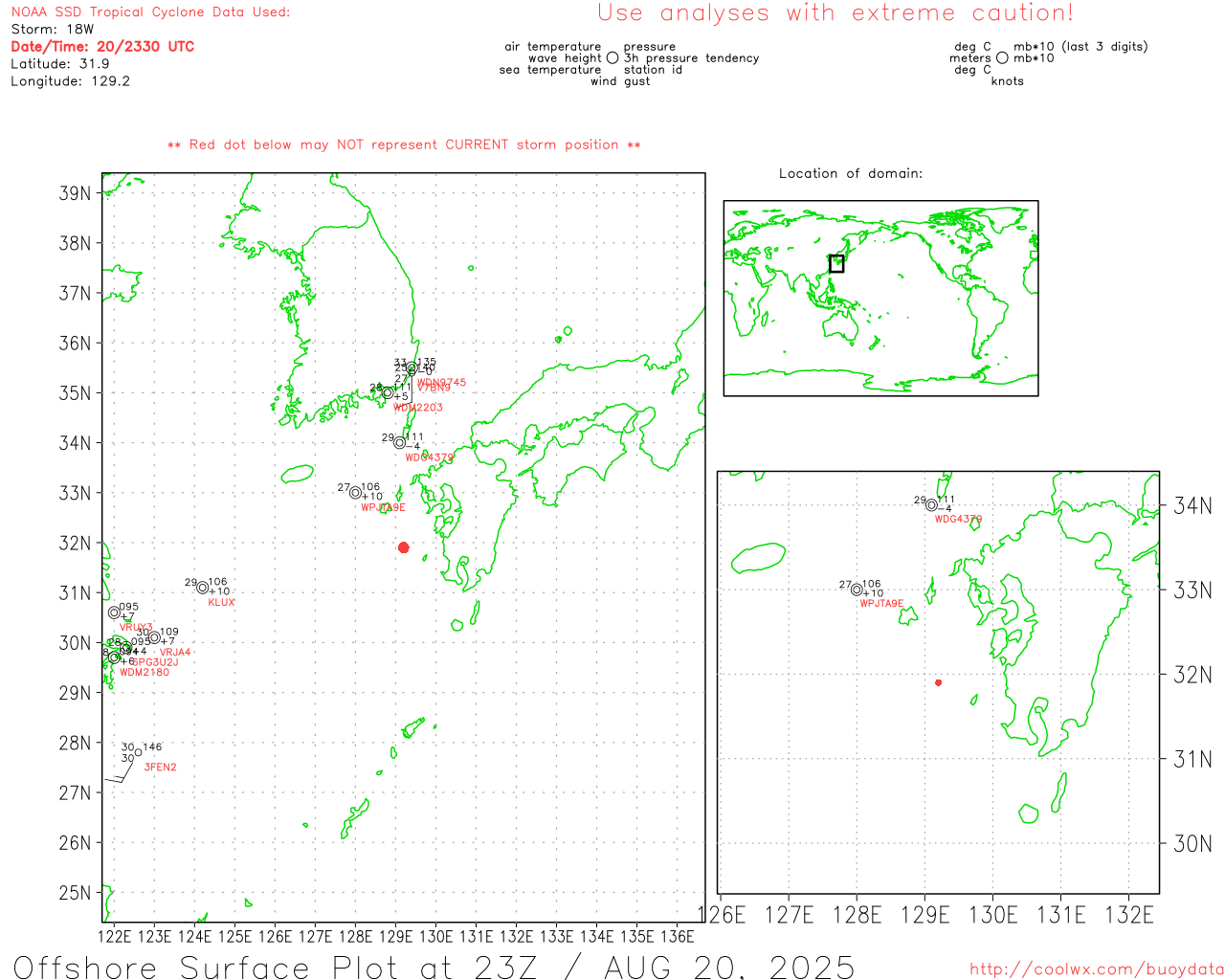Click the VRJA4 station circle marker
Screen dimensions: 1225x980
tap(154, 637)
